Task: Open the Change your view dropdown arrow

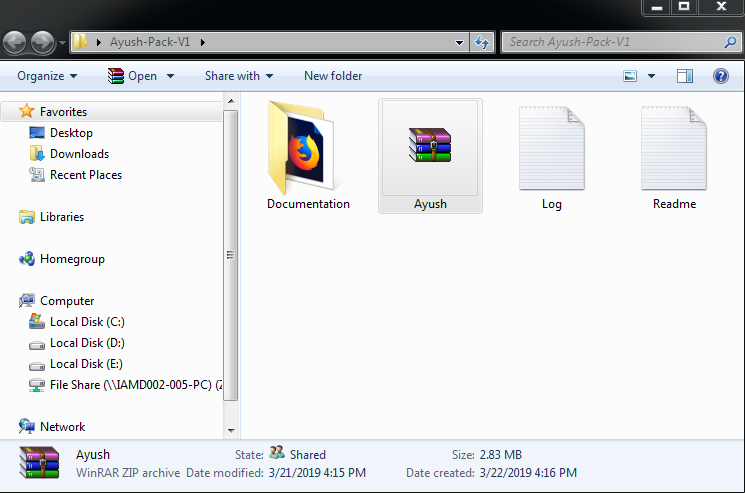Action: click(x=652, y=76)
